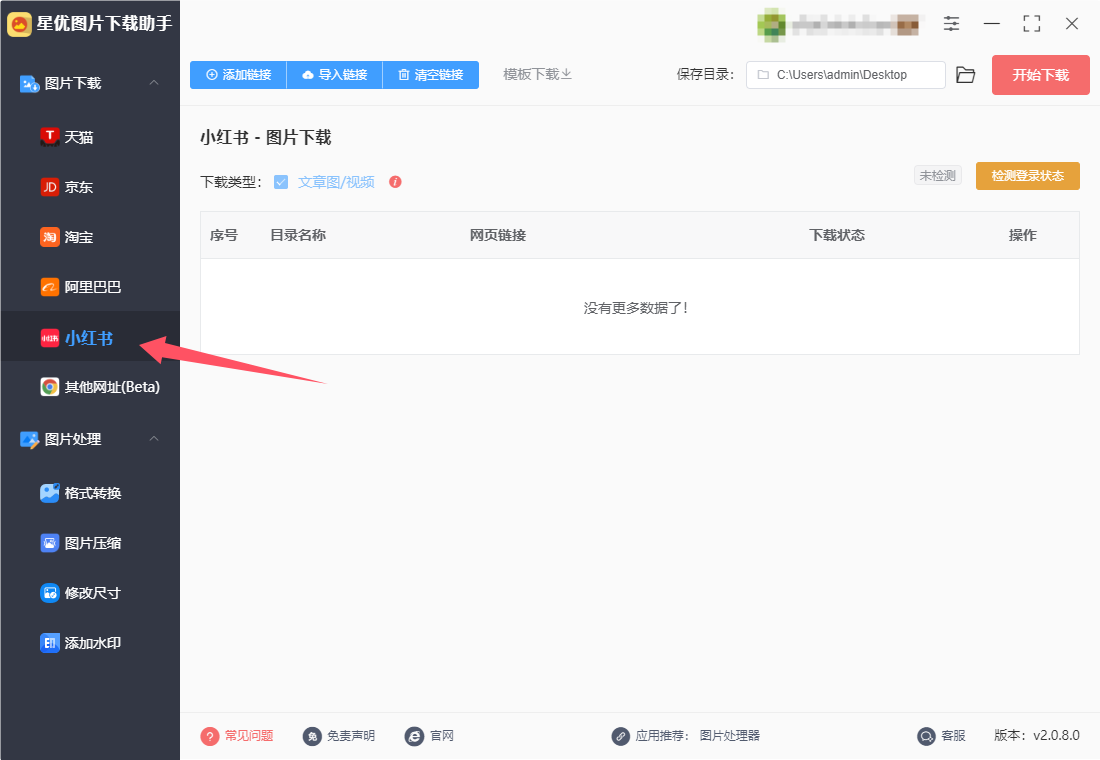Click the 导入链接 button
Screen dimensions: 1100x760
tap(335, 74)
